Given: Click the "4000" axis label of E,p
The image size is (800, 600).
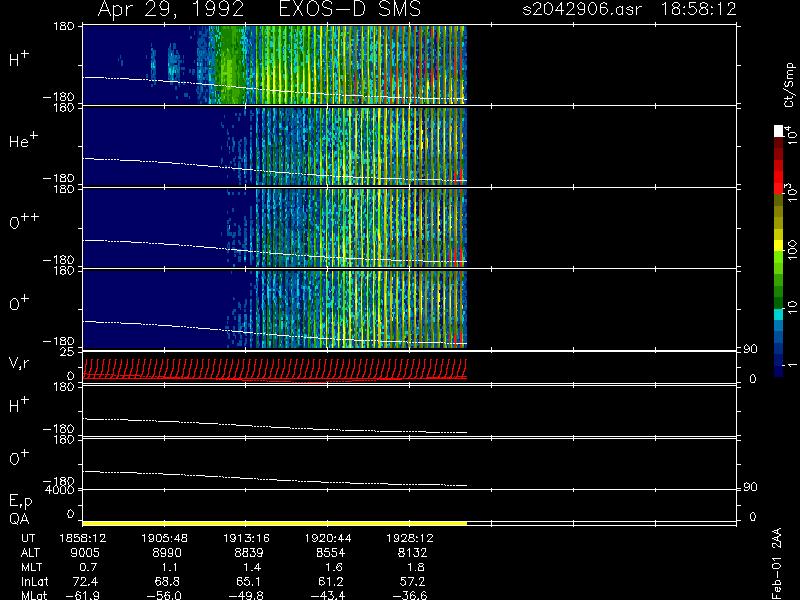Looking at the screenshot, I should [59, 490].
